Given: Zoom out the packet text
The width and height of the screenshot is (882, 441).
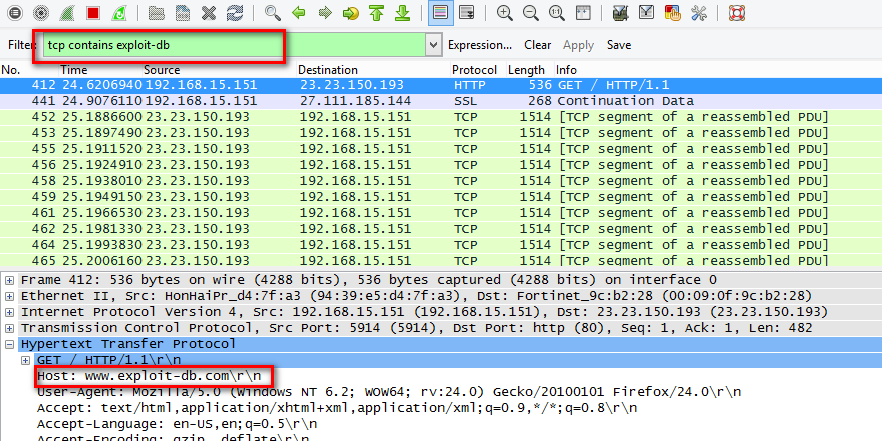Looking at the screenshot, I should [x=530, y=12].
